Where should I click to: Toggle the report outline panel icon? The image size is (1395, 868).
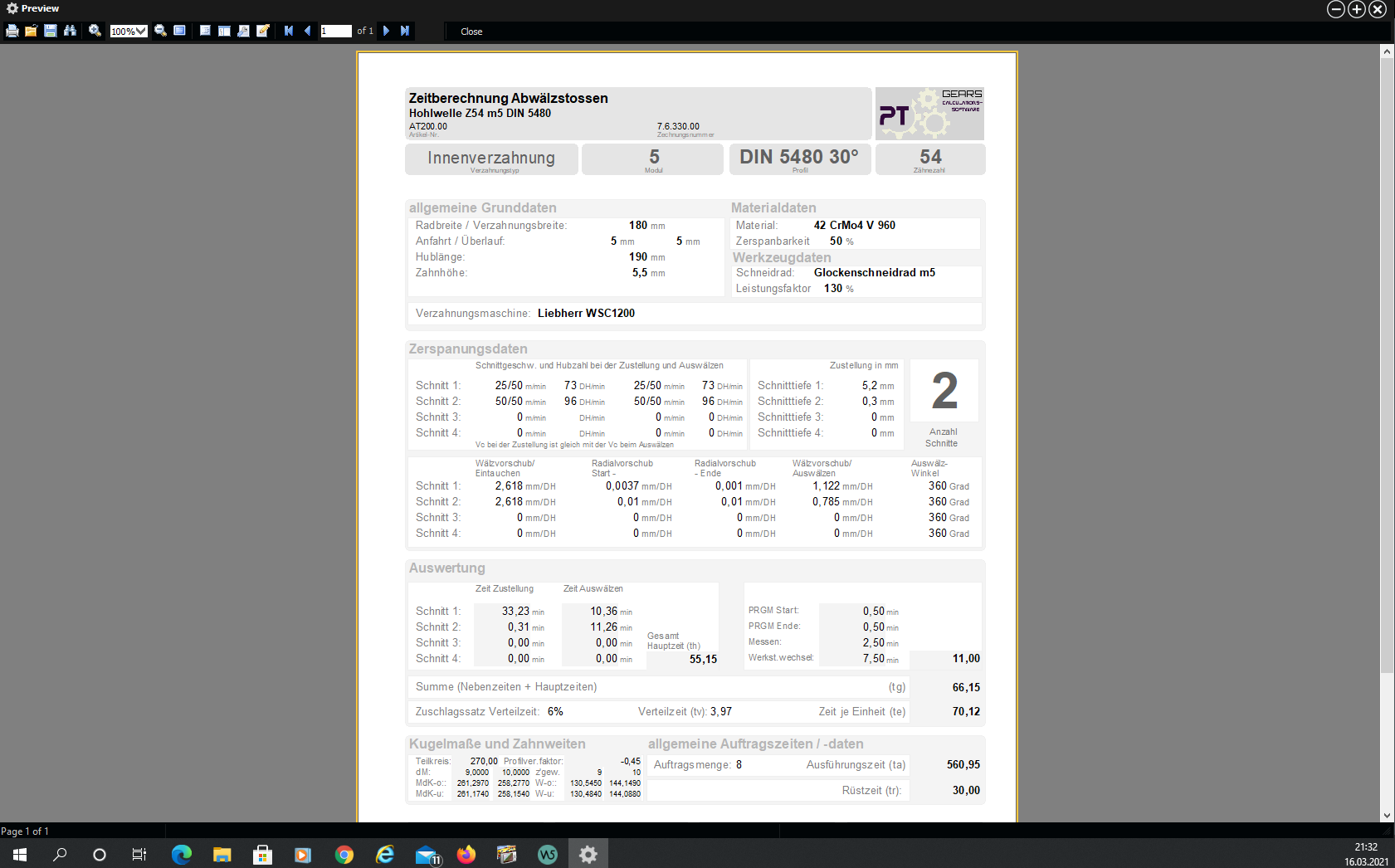point(205,31)
